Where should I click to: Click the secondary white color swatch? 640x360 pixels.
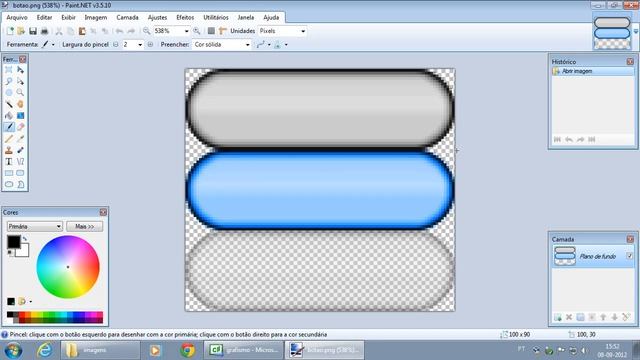24,251
